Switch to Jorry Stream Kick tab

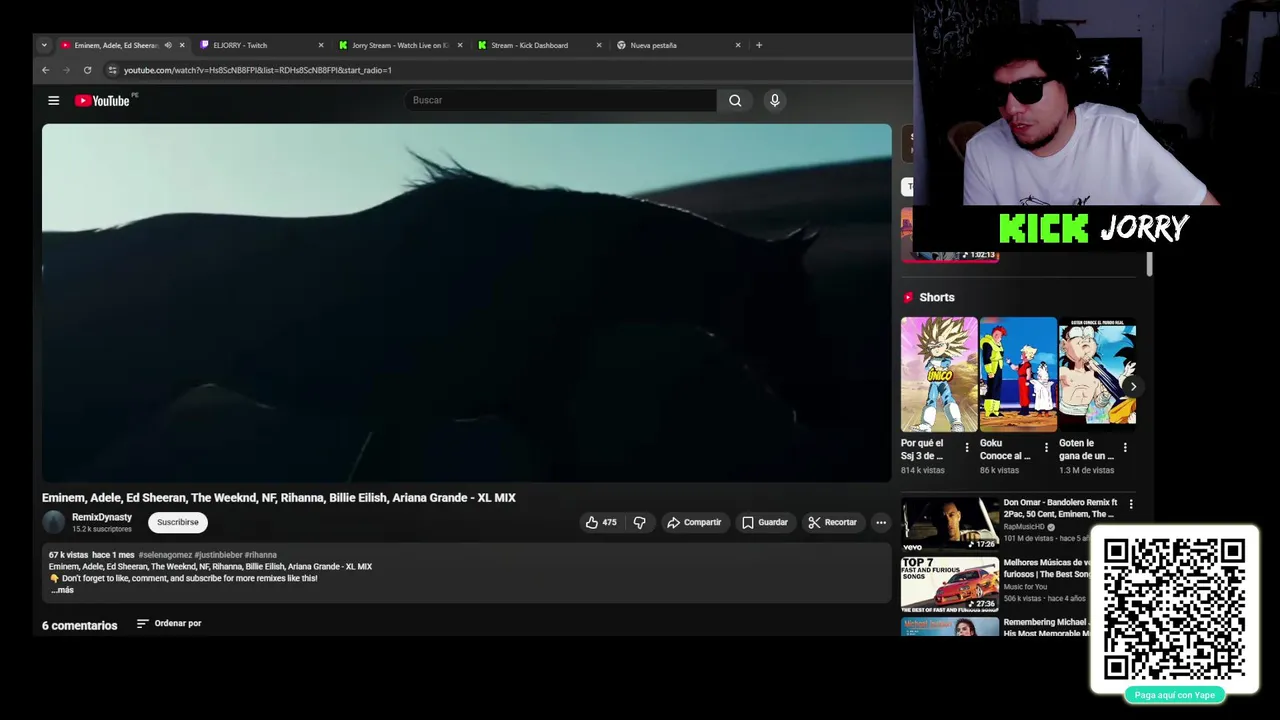(x=400, y=45)
